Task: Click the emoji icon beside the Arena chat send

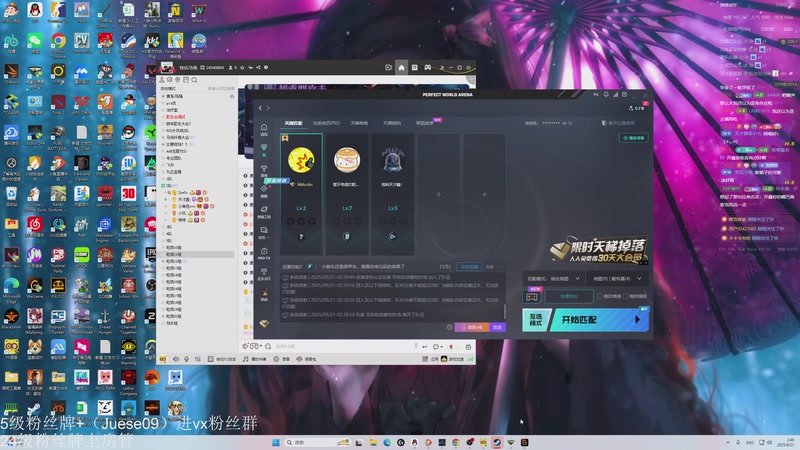Action: coord(449,327)
